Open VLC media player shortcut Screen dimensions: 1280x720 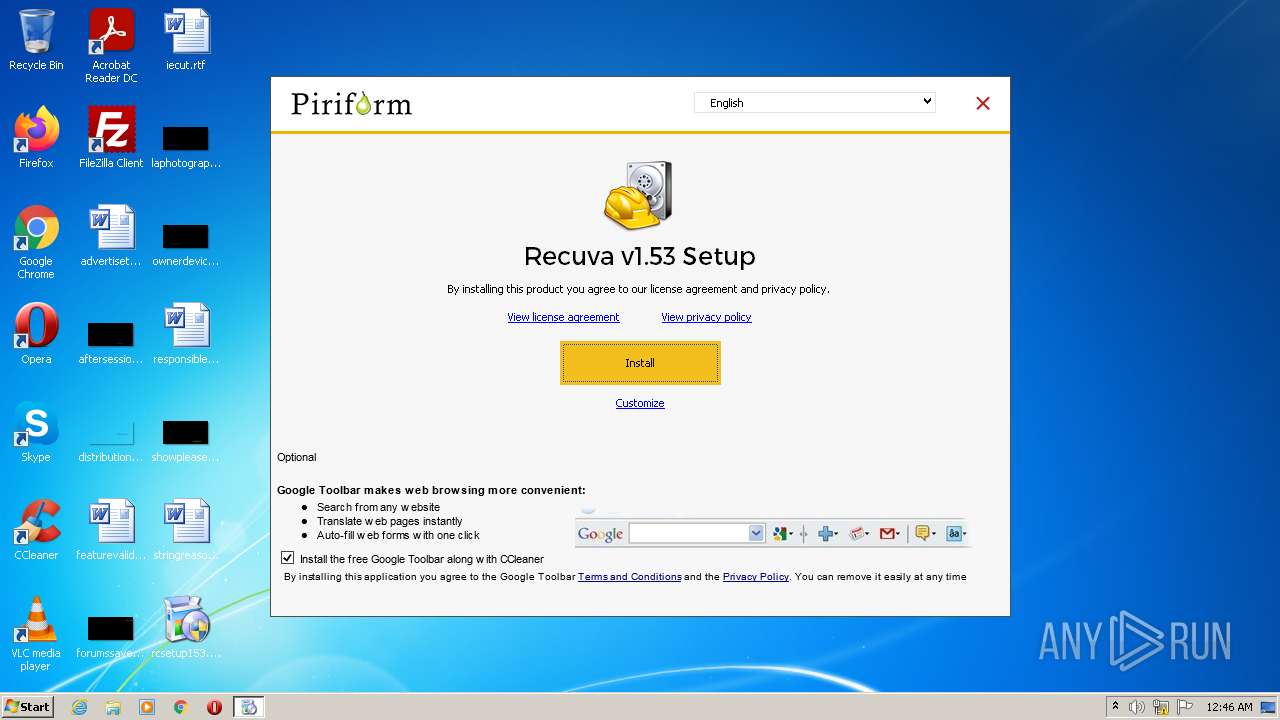(x=36, y=634)
